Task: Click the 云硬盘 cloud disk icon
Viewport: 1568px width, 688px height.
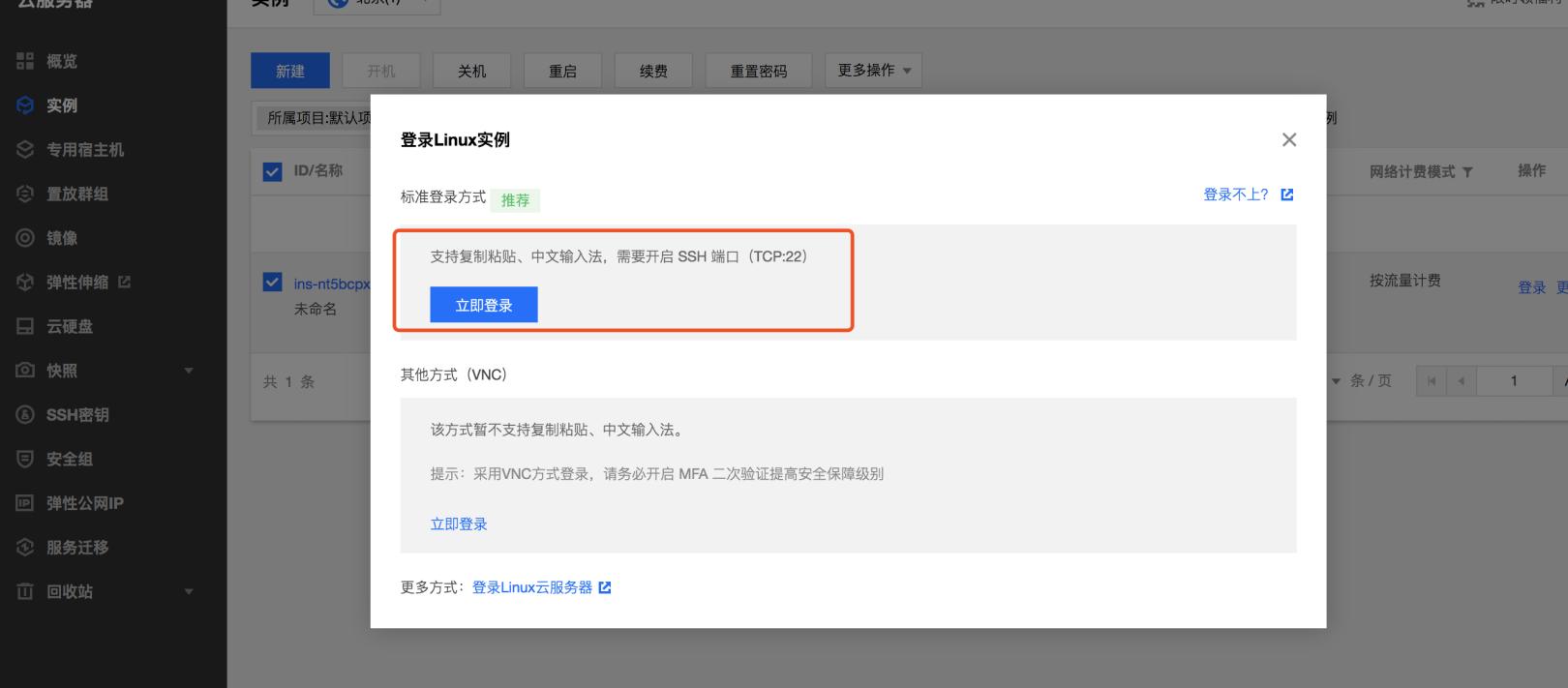Action: tap(25, 326)
